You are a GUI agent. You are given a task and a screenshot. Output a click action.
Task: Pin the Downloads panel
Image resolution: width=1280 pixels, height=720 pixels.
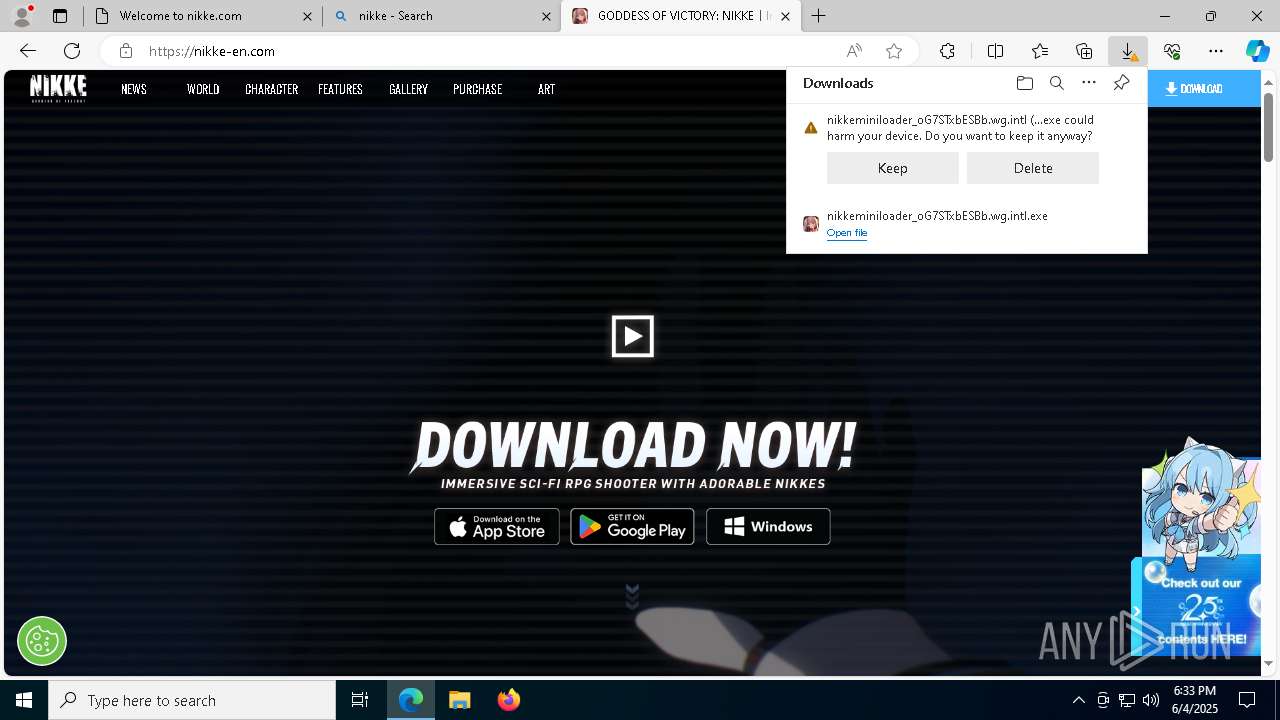(1122, 83)
